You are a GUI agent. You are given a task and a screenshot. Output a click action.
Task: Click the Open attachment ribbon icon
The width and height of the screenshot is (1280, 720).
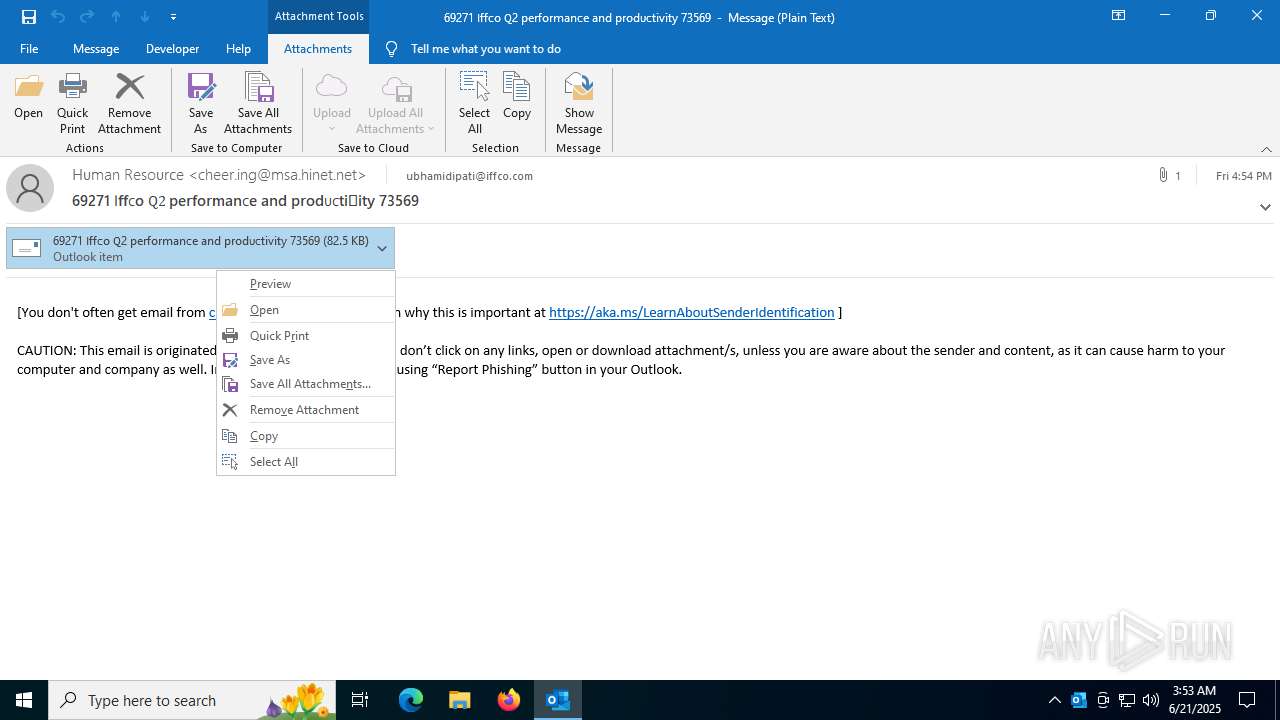pos(29,97)
